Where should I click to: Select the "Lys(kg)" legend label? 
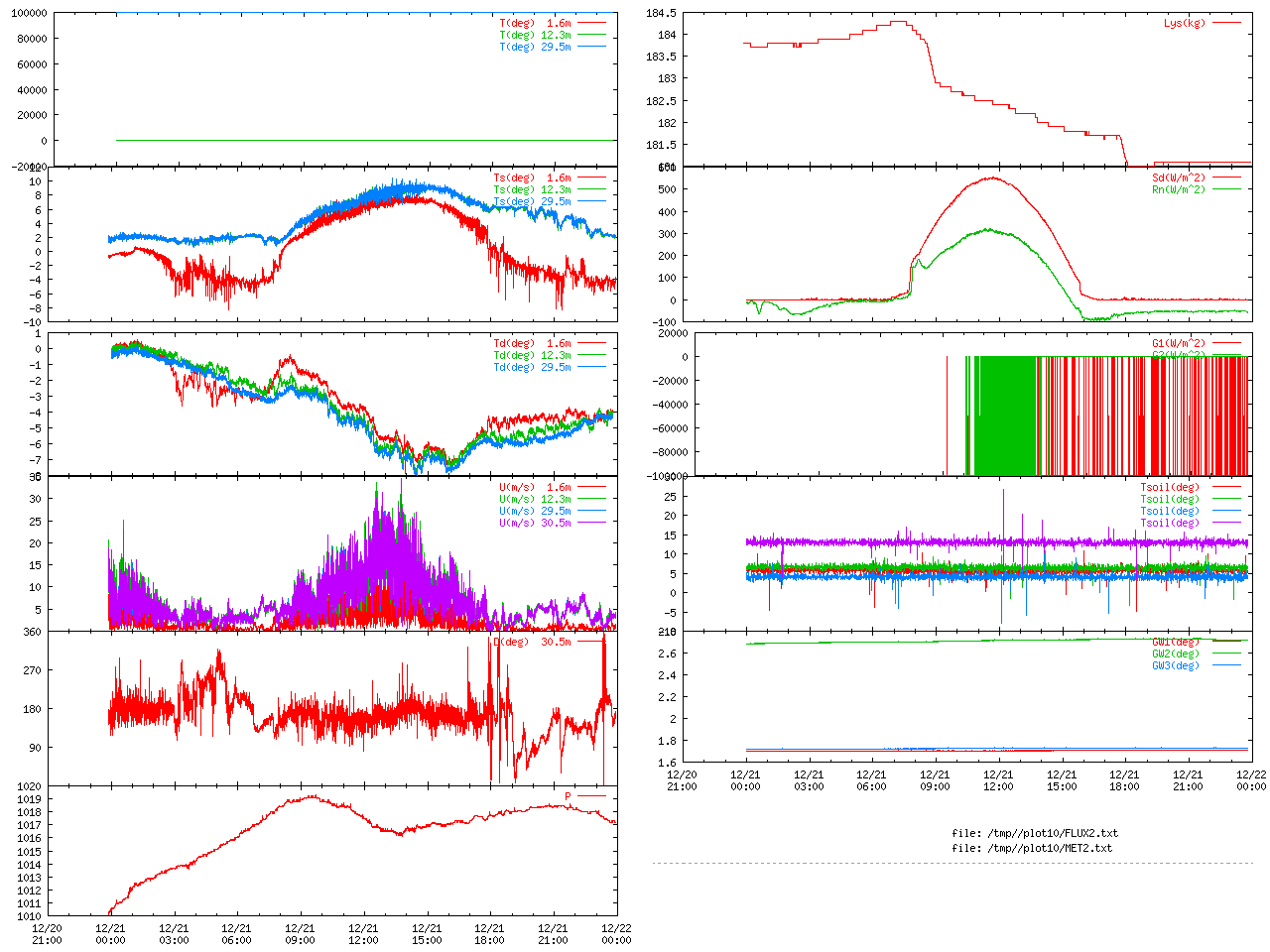click(1184, 23)
